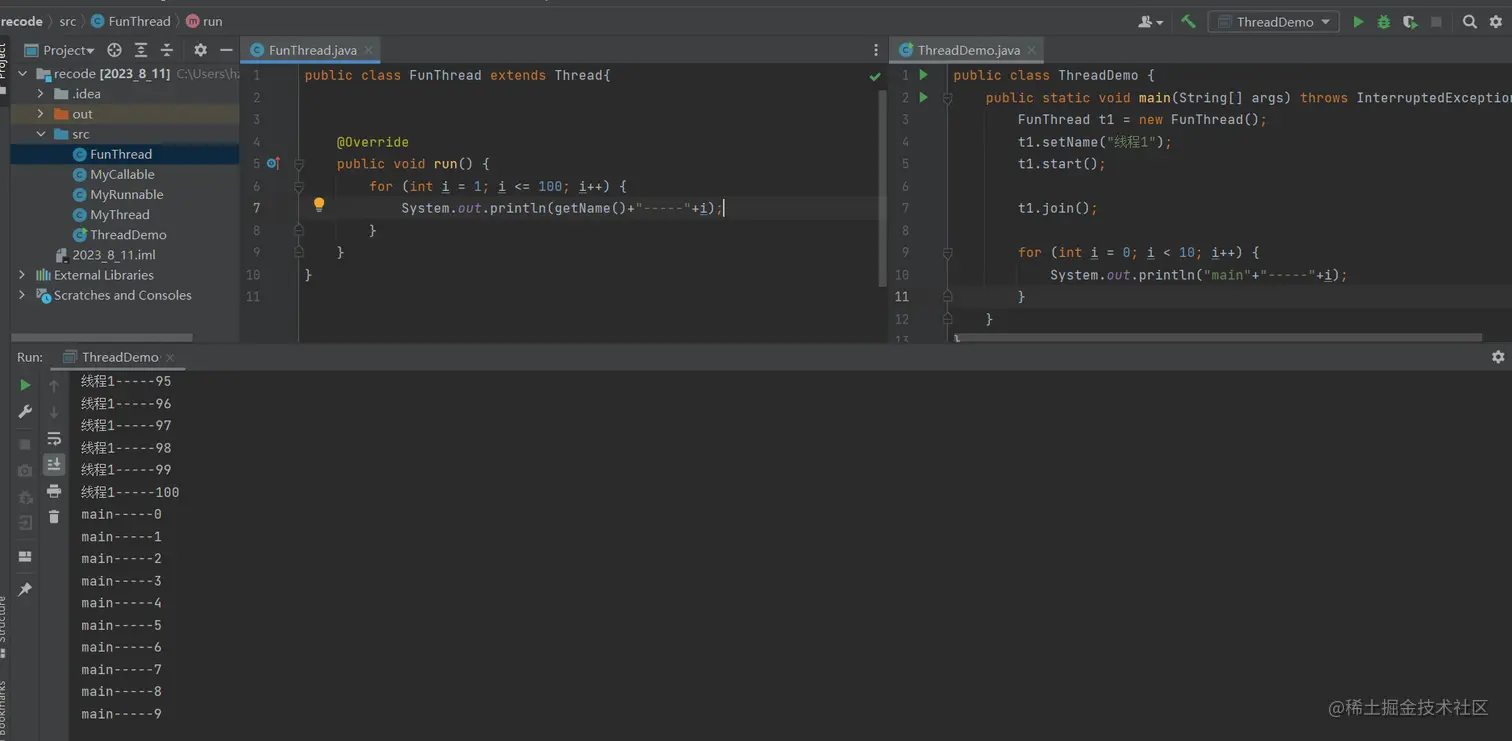
Task: Start debugging with the green bug icon
Action: click(1384, 22)
